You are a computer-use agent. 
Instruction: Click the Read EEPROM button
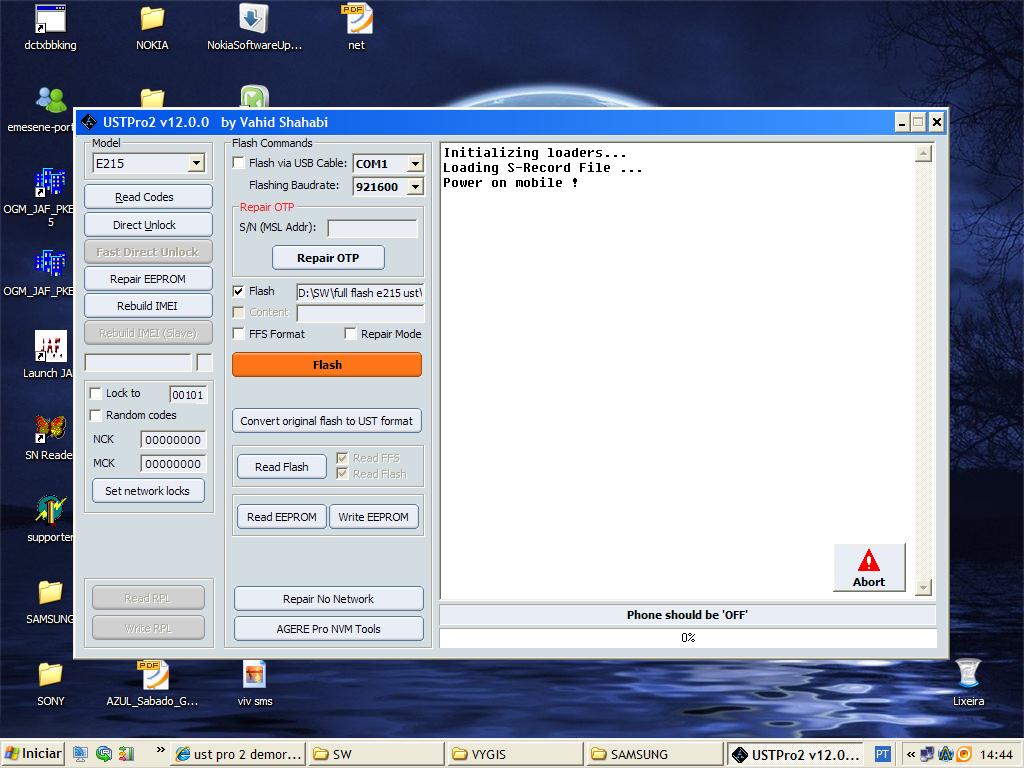tap(281, 517)
